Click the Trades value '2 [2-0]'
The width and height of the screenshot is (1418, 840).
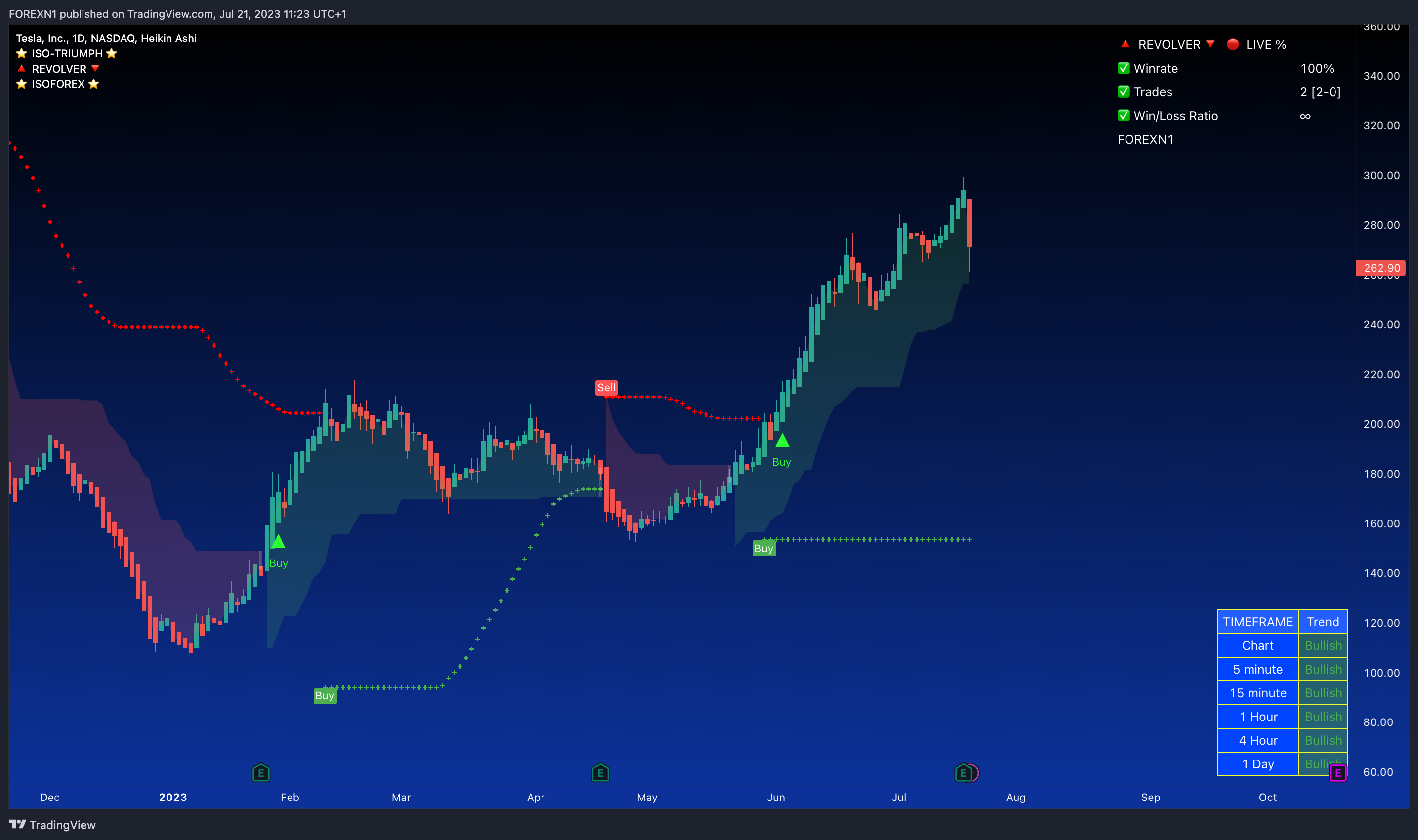[x=1320, y=92]
